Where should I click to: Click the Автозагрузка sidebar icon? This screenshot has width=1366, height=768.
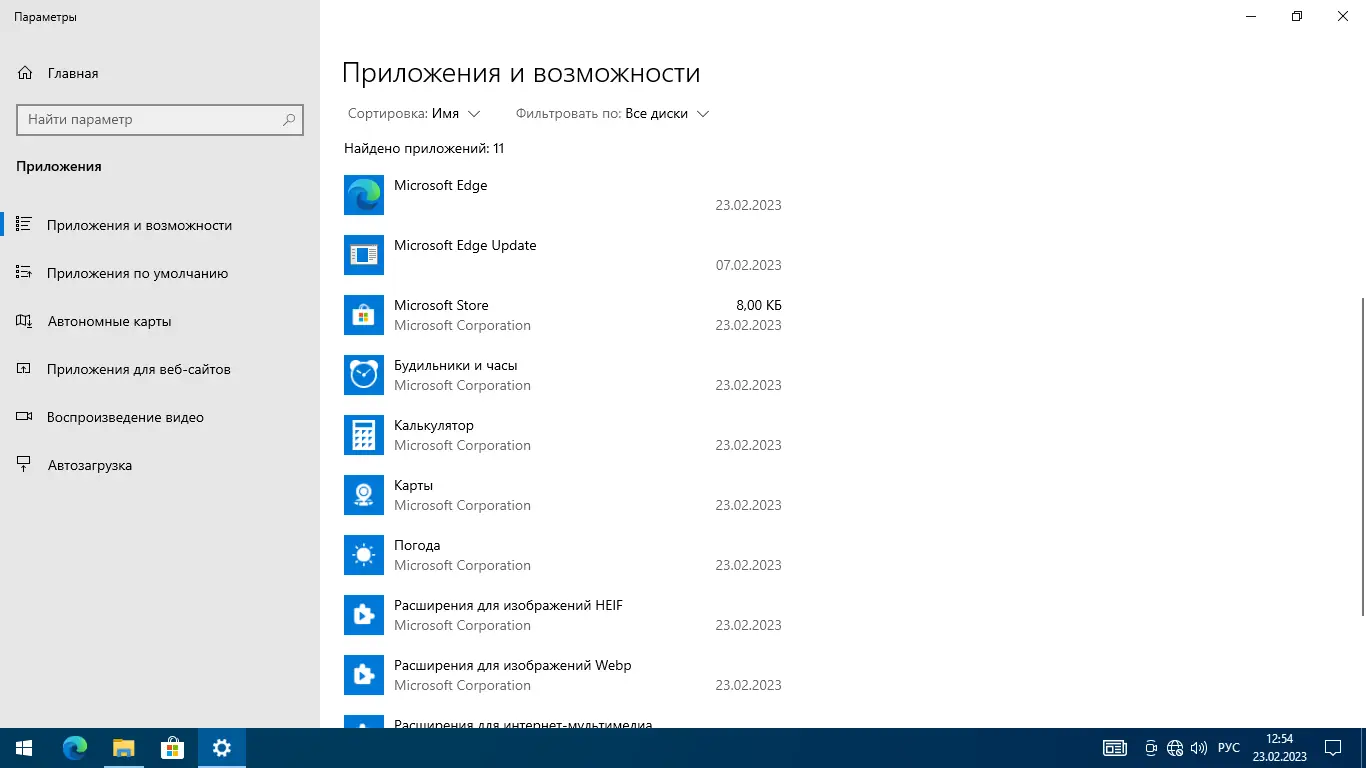25,465
